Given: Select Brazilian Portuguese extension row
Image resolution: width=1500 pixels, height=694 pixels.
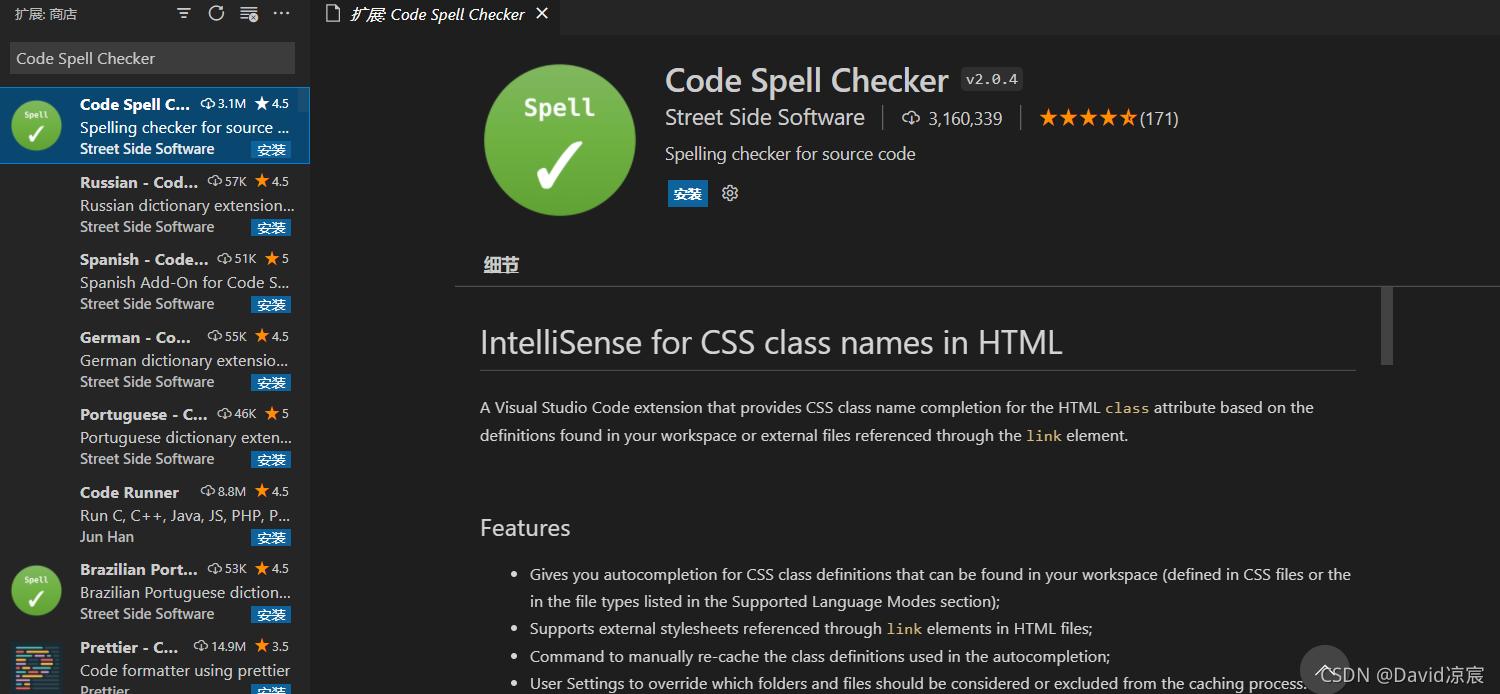Looking at the screenshot, I should coord(155,591).
